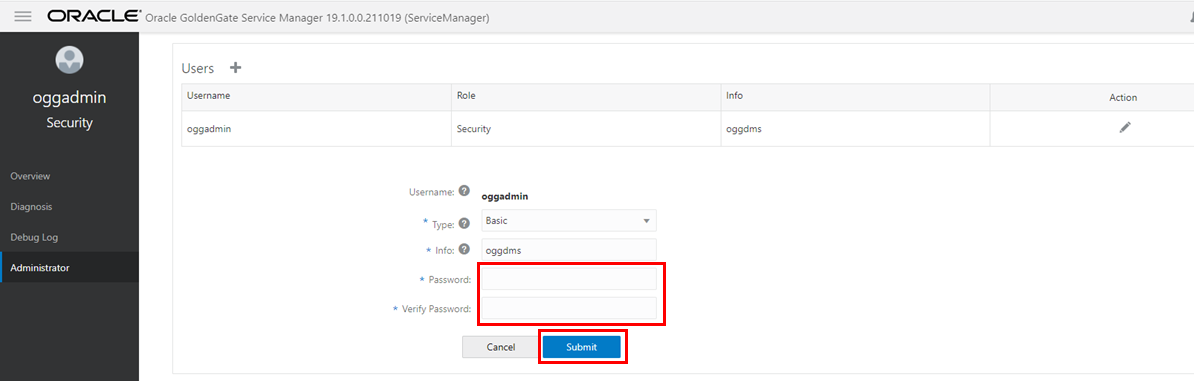
Task: Edit the Info field containing oggdms
Action: (569, 249)
